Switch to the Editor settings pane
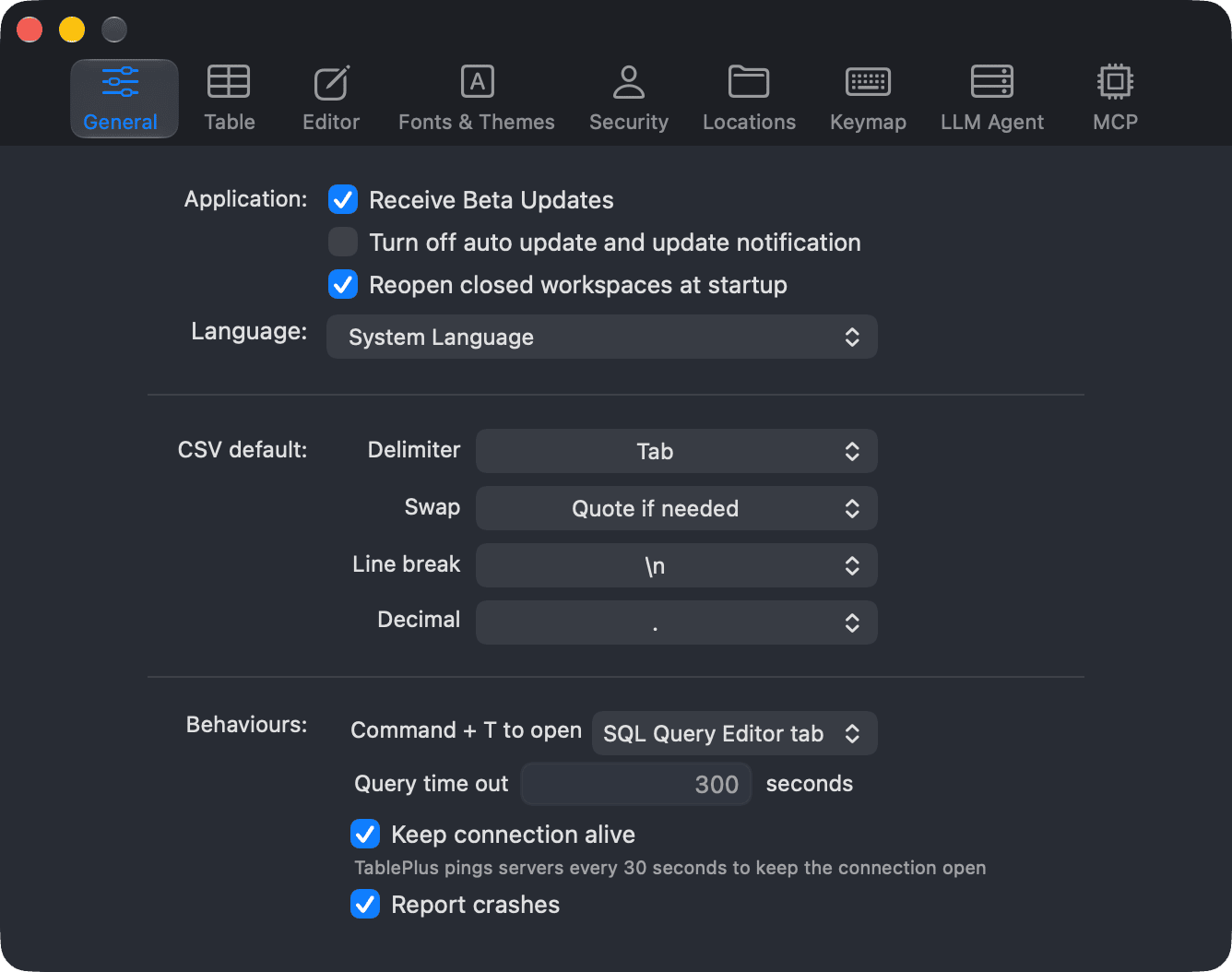This screenshot has height=972, width=1232. [331, 99]
